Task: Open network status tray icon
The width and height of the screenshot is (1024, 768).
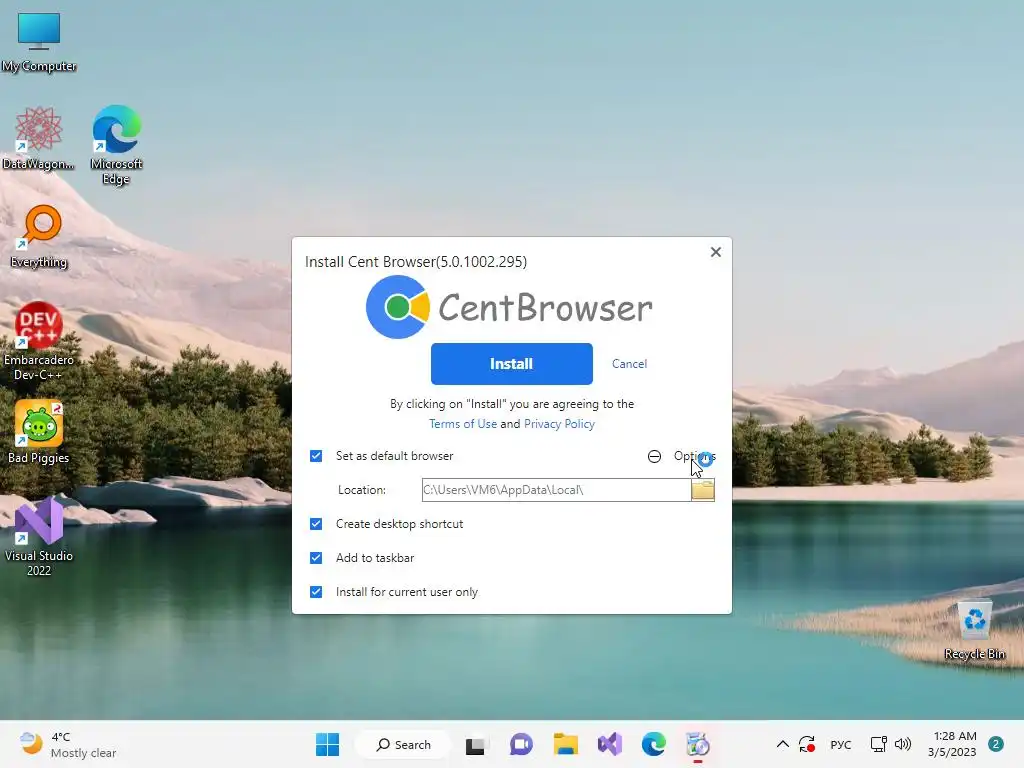Action: click(878, 744)
